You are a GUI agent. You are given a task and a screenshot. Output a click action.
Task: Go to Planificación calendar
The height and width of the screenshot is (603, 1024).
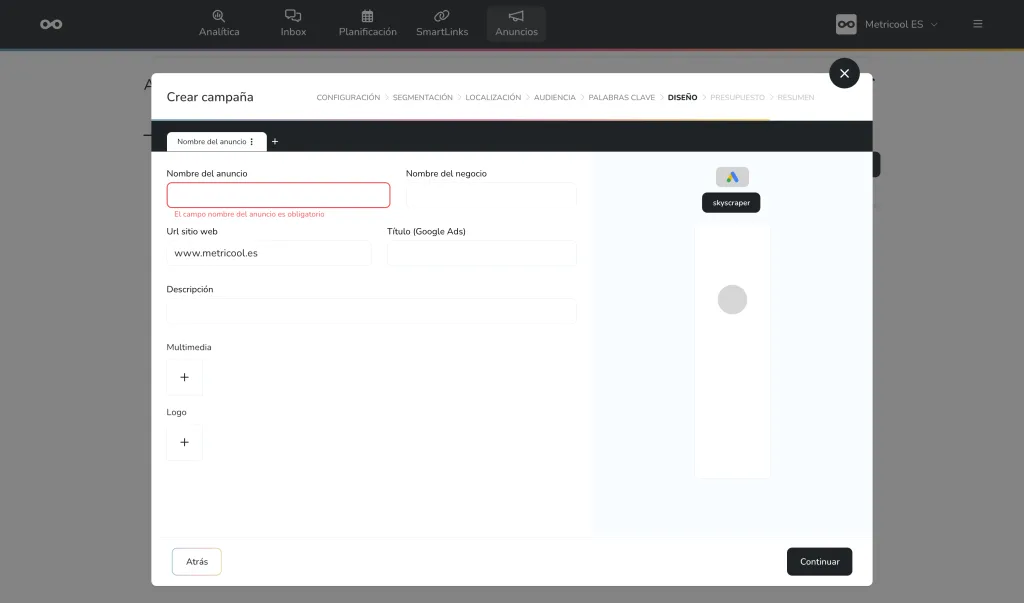(x=367, y=23)
